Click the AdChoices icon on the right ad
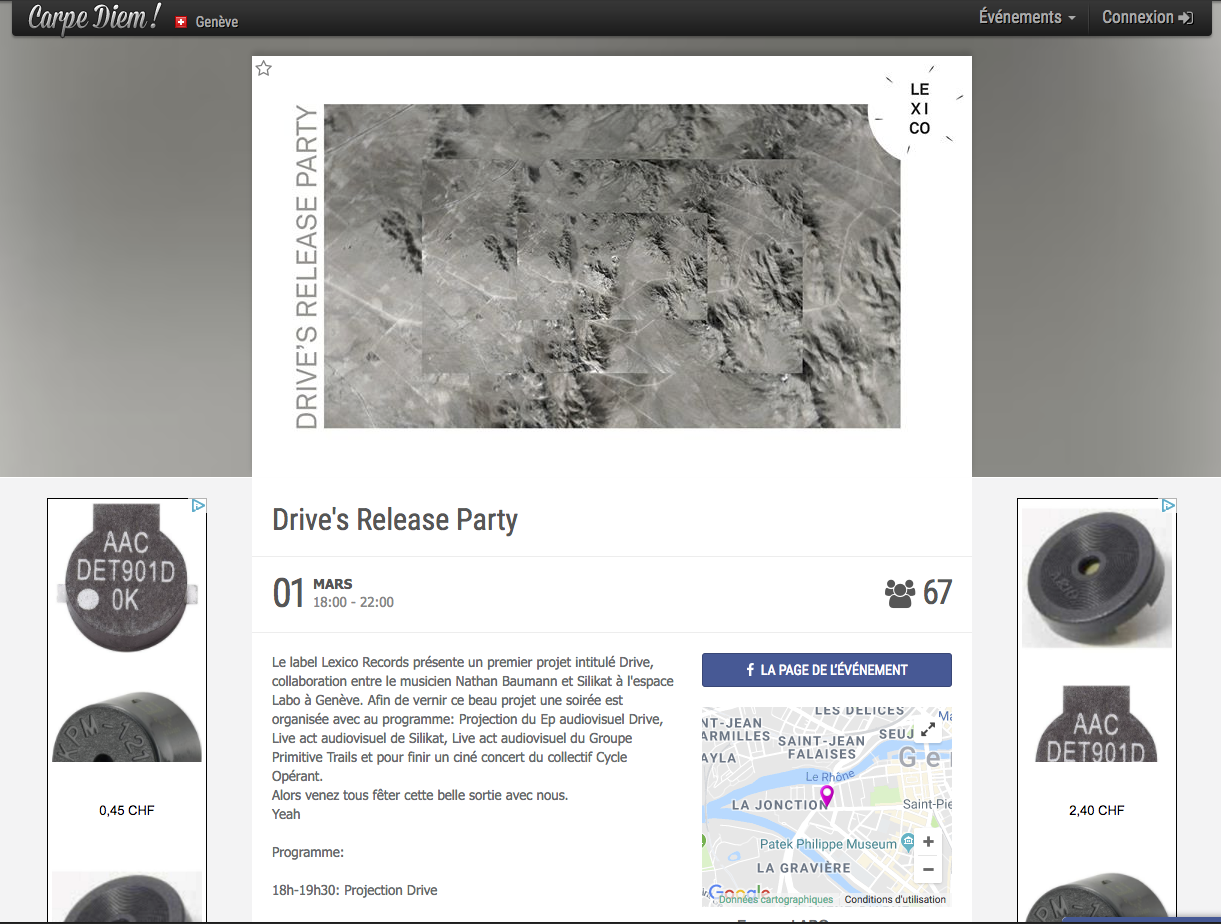Image resolution: width=1221 pixels, height=924 pixels. 1169,505
